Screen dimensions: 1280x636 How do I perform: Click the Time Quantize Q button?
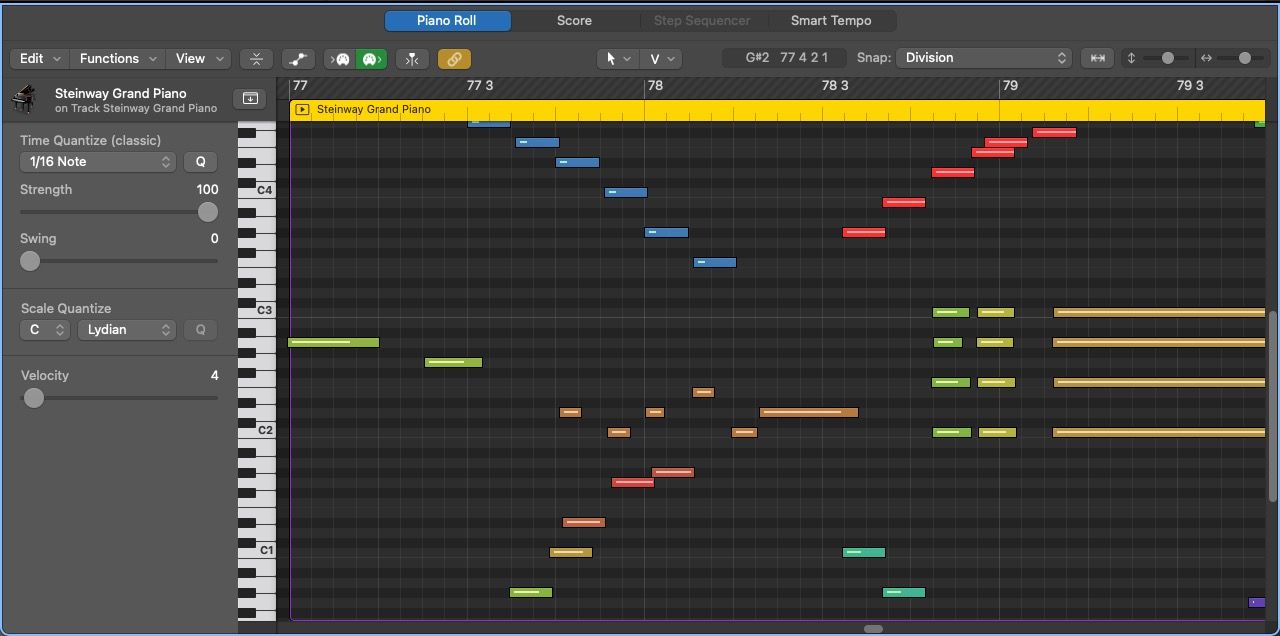(201, 162)
